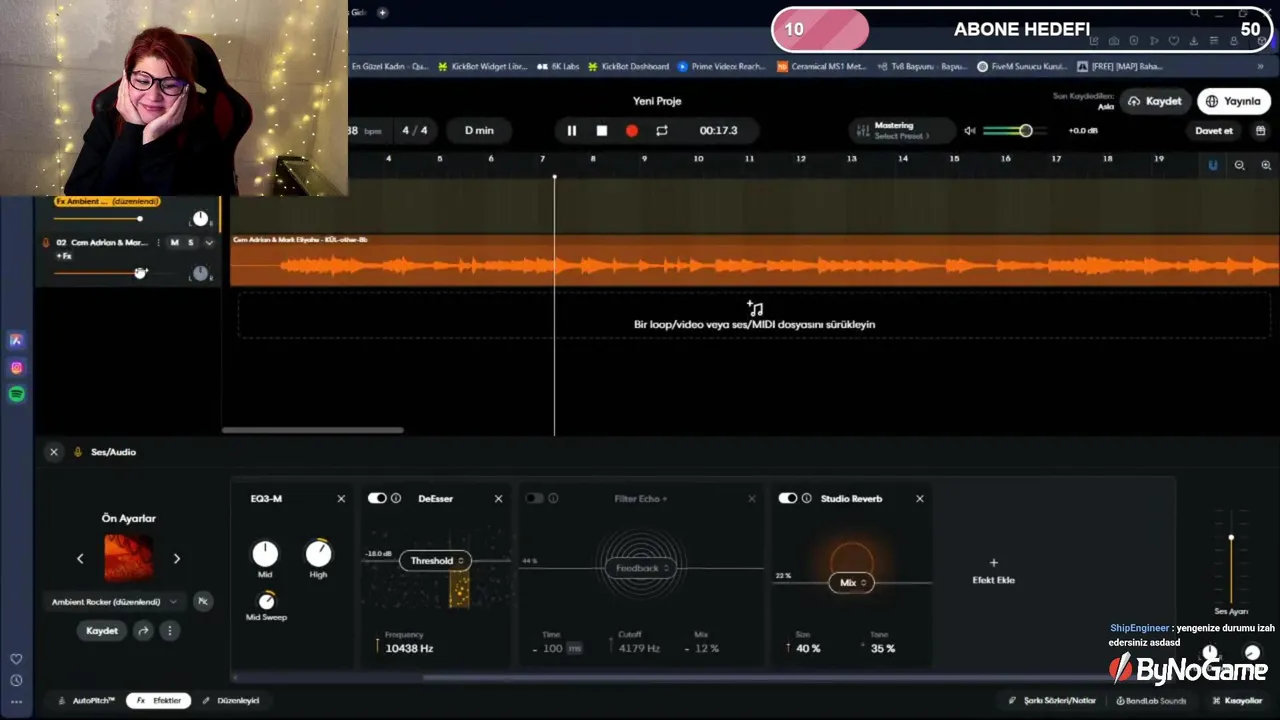Edit DeEsser frequency 10438 Hz
Viewport: 1280px width, 720px height.
tap(409, 648)
